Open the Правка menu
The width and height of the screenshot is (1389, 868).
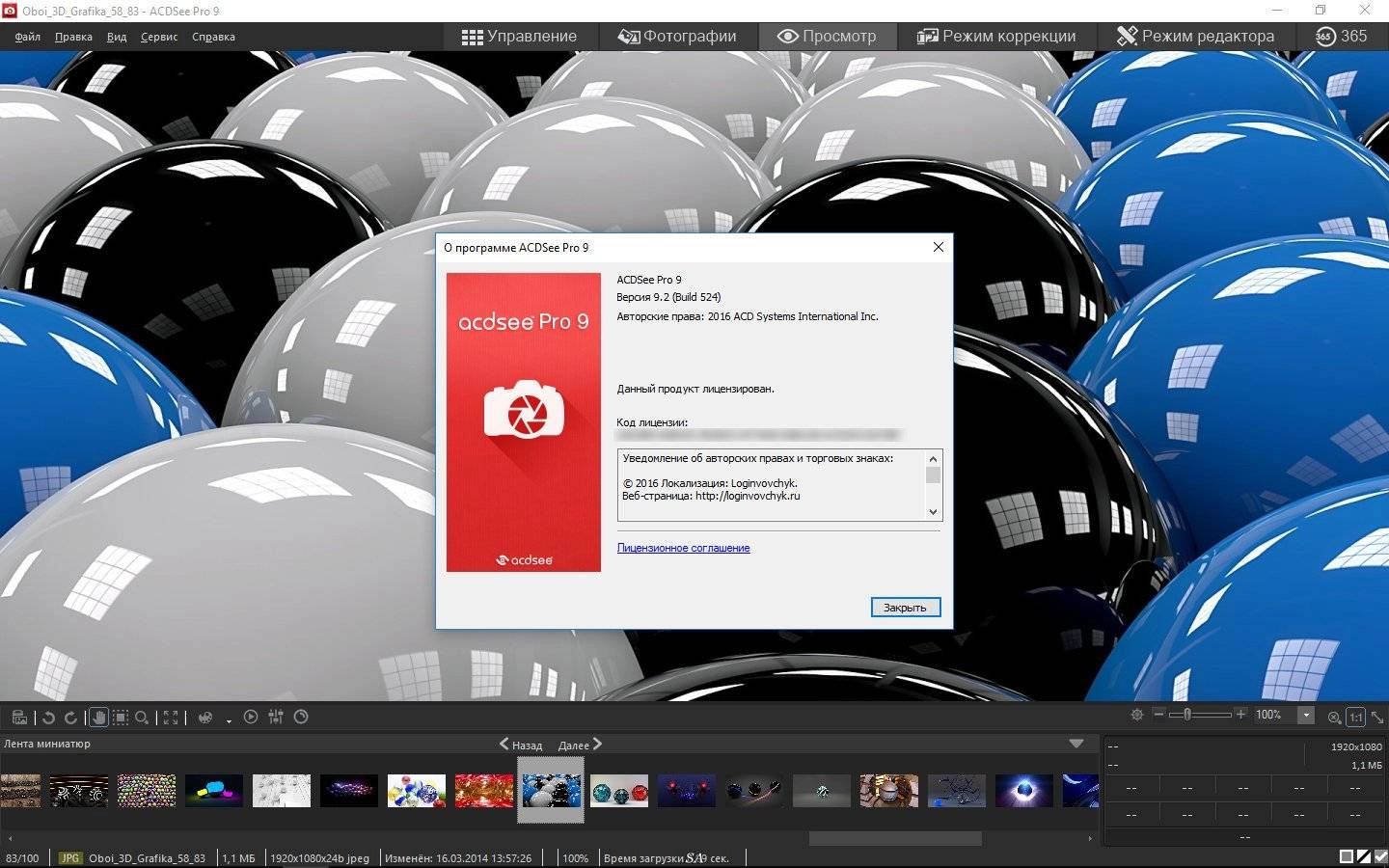point(73,37)
